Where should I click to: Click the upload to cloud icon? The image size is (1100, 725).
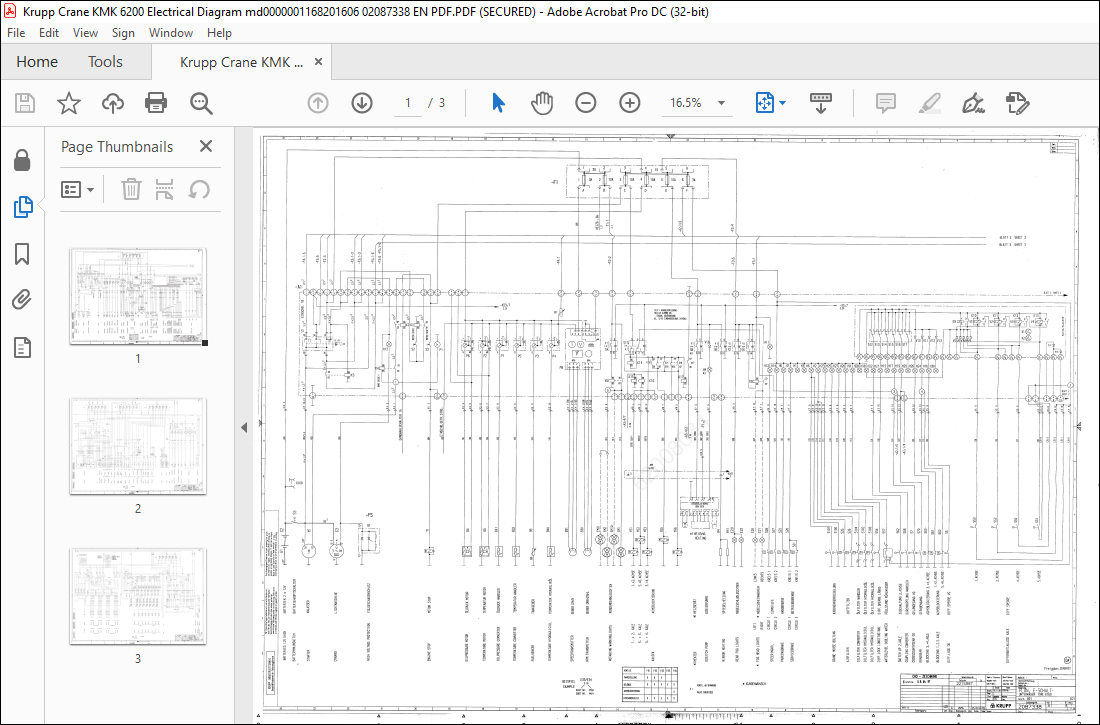coord(112,103)
